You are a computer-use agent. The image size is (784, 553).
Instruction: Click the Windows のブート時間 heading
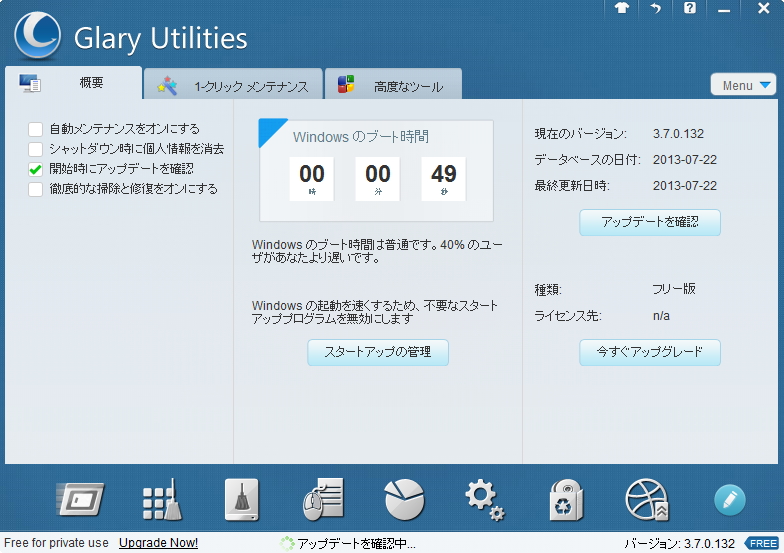(360, 136)
